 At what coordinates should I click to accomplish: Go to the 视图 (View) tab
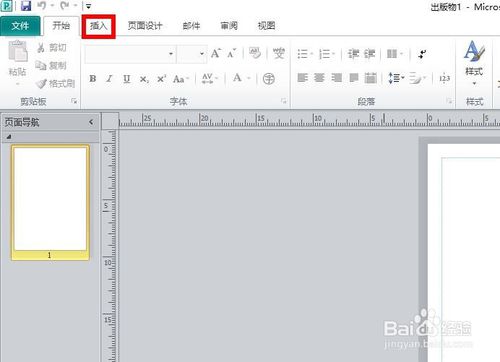(266, 26)
